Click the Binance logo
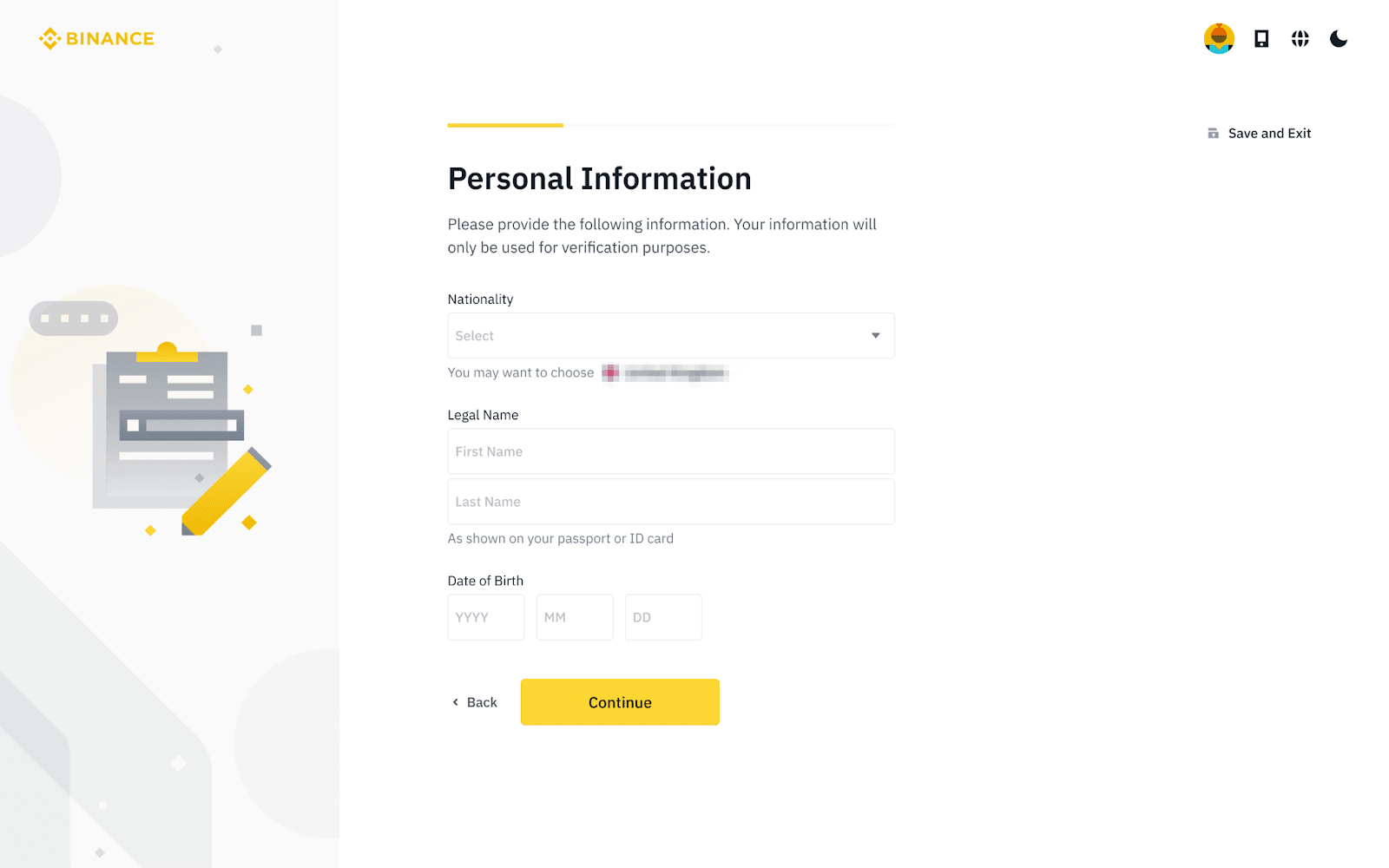The image size is (1389, 868). (x=96, y=39)
